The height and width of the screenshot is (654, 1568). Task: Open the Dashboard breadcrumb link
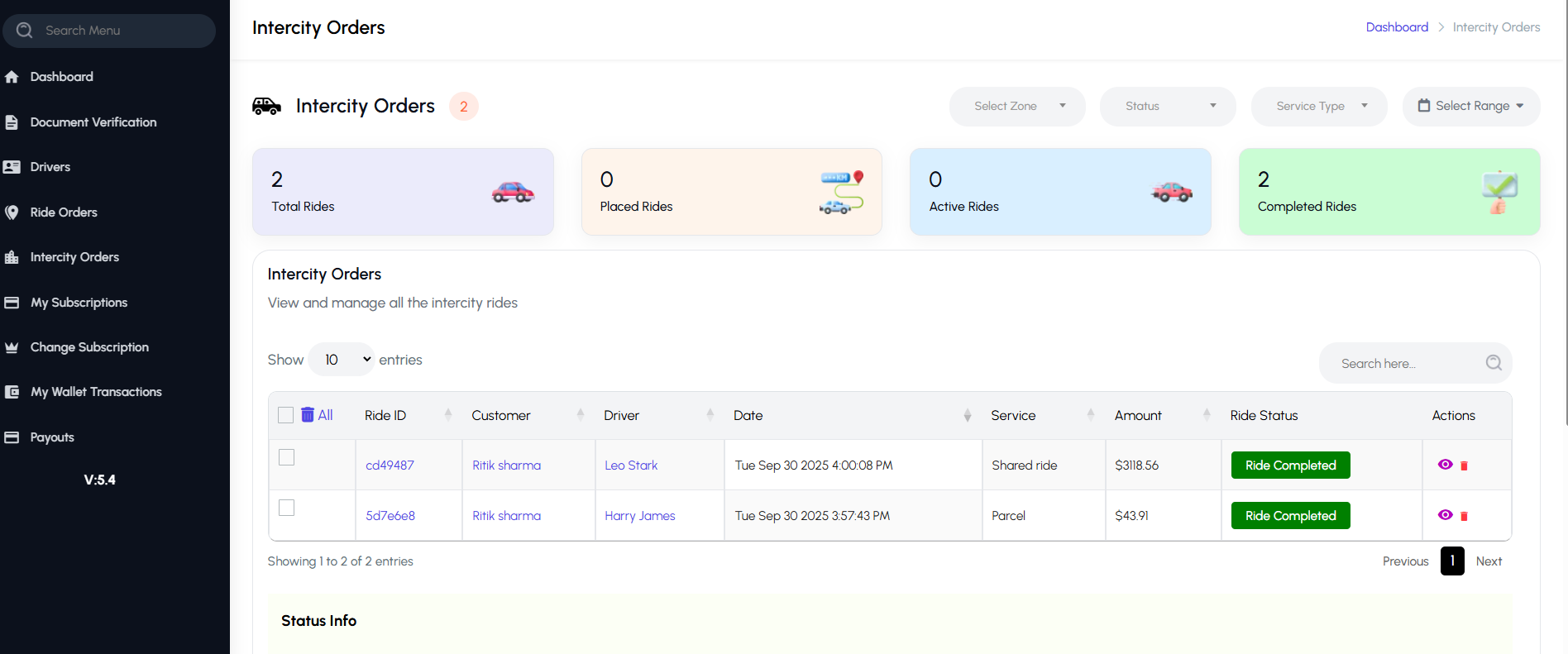click(1396, 27)
